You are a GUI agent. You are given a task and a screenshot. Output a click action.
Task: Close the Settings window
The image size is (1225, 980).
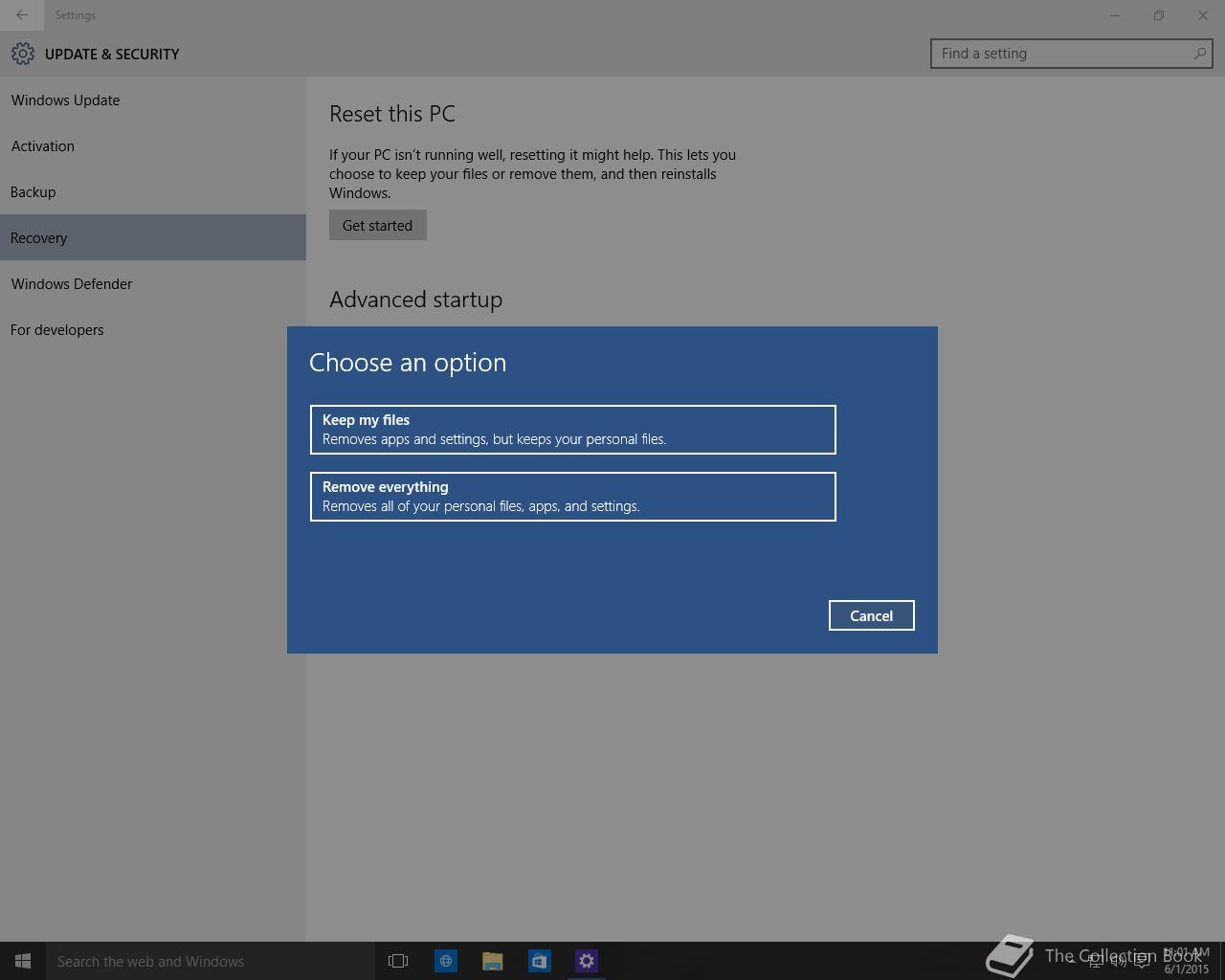[x=1203, y=15]
